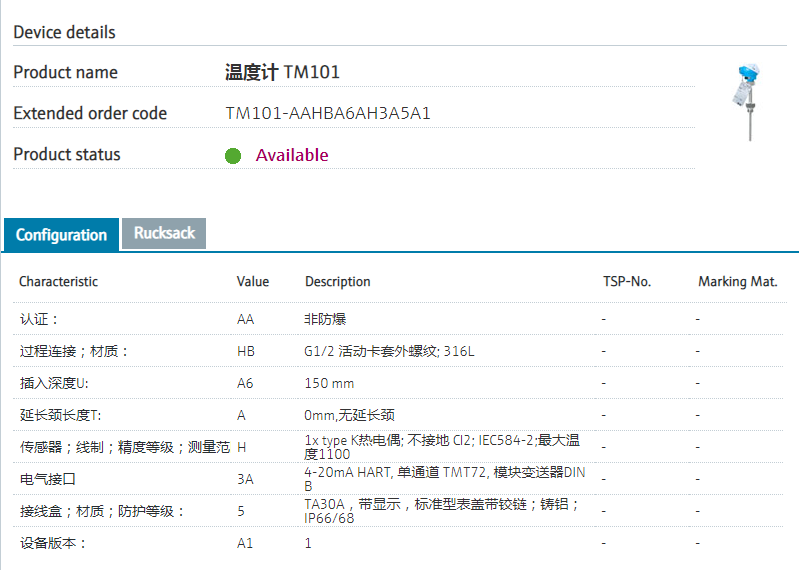Click the Characteristic column header

pyautogui.click(x=58, y=282)
